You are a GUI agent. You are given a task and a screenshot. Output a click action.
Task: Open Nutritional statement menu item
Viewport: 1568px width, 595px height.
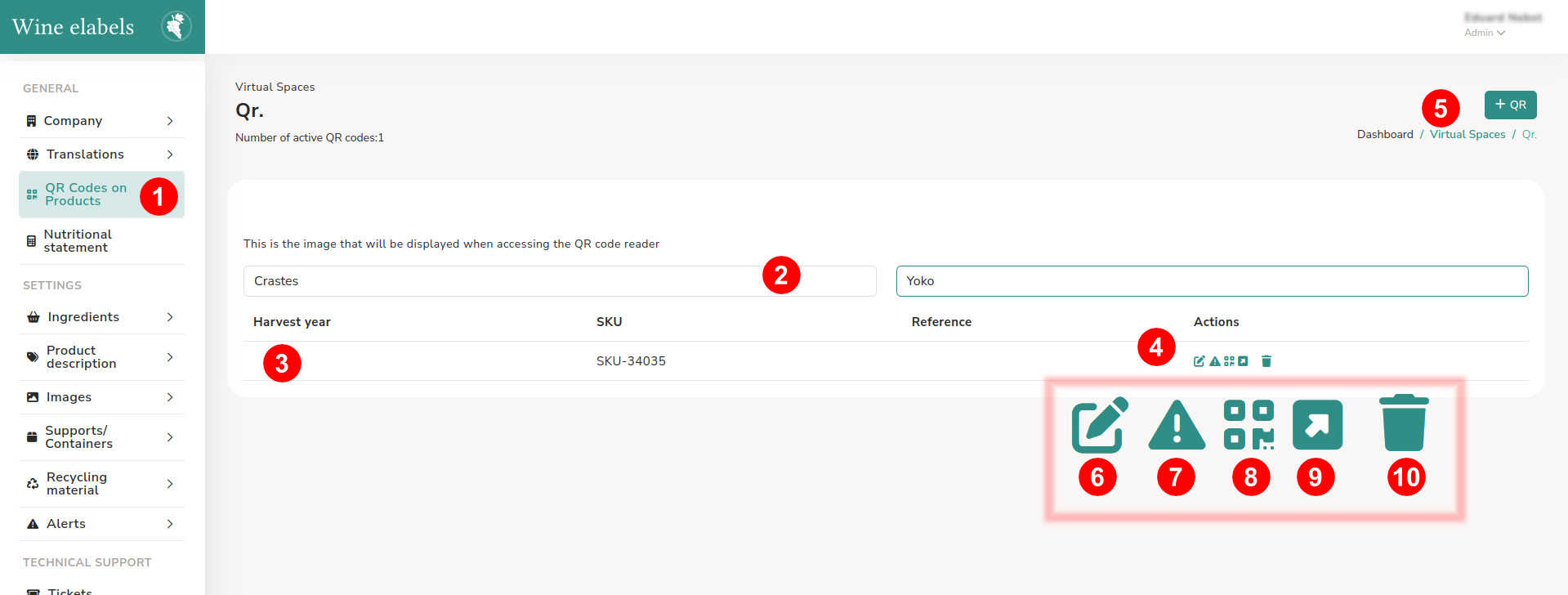click(x=101, y=241)
